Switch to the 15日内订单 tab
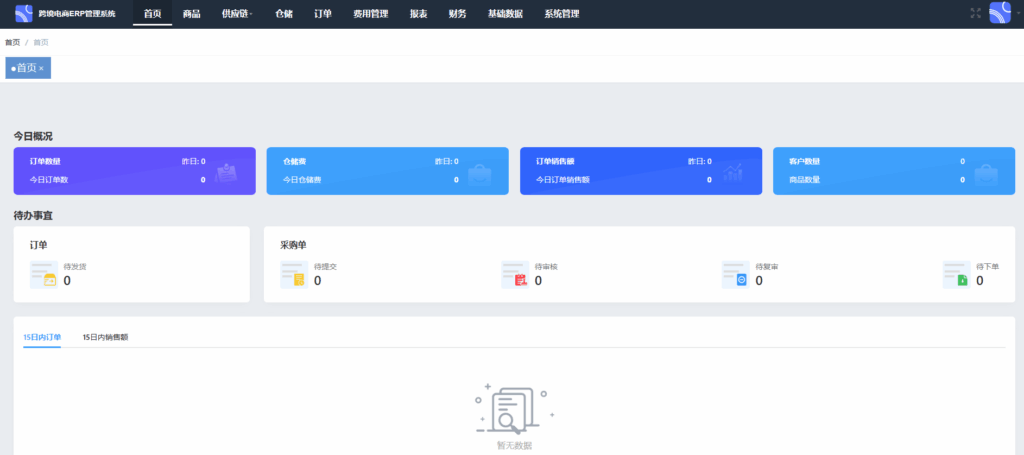The width and height of the screenshot is (1024, 455). 42,337
